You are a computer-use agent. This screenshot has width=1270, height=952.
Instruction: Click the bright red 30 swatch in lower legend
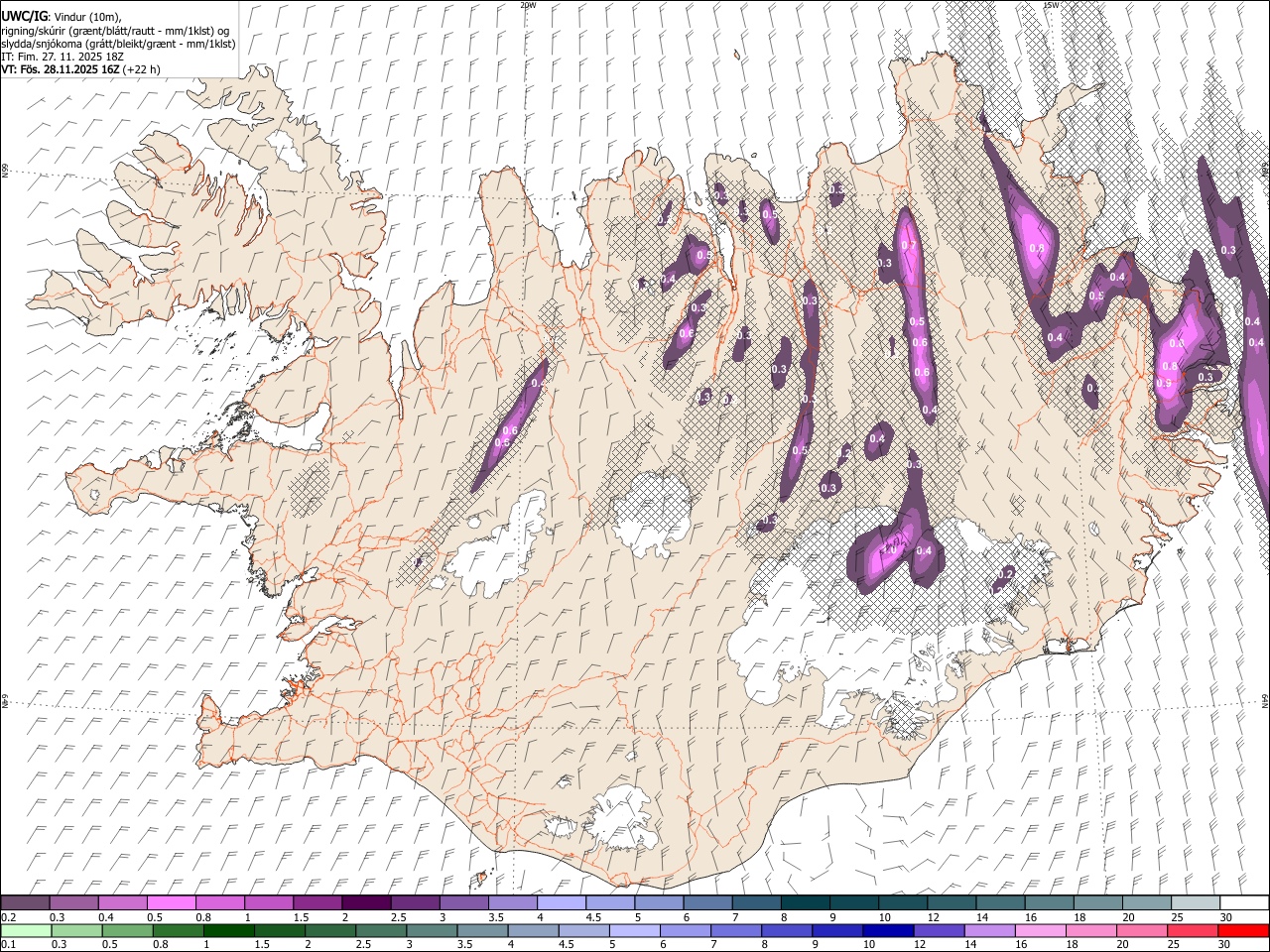tap(1244, 931)
